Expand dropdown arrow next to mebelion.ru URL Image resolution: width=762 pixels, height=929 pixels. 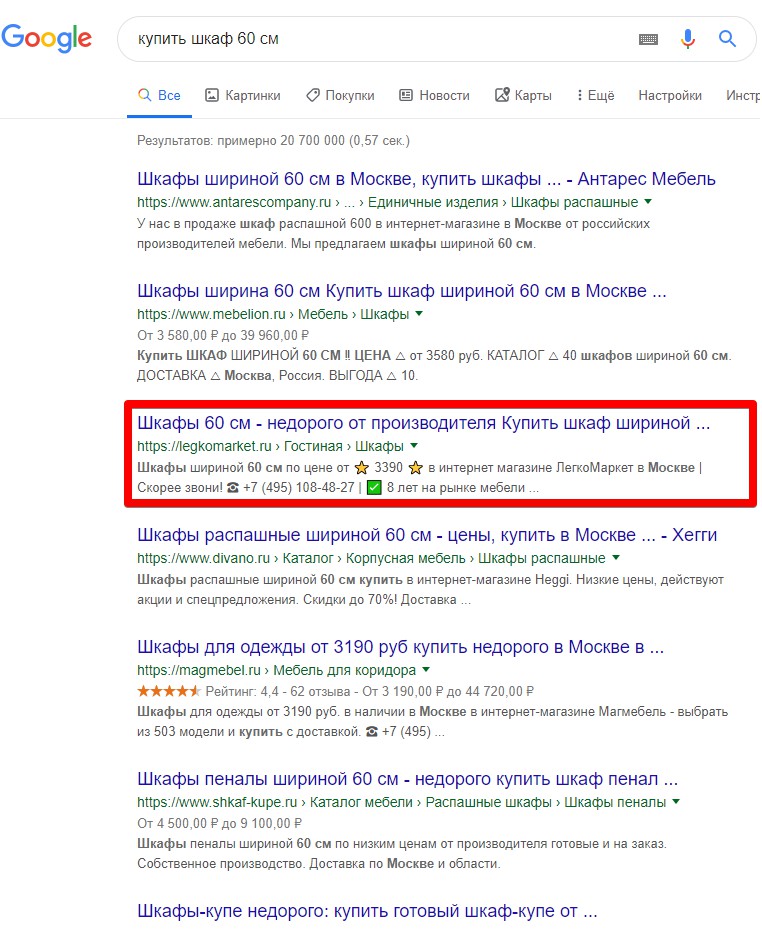[419, 314]
